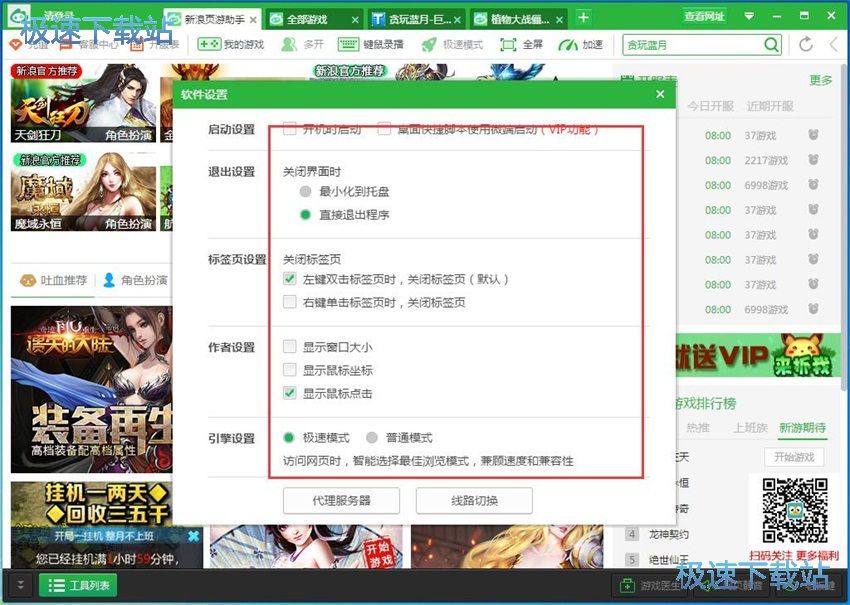Choose 普通模式 engine radio button
Viewport: 850px width, 605px height.
click(372, 437)
